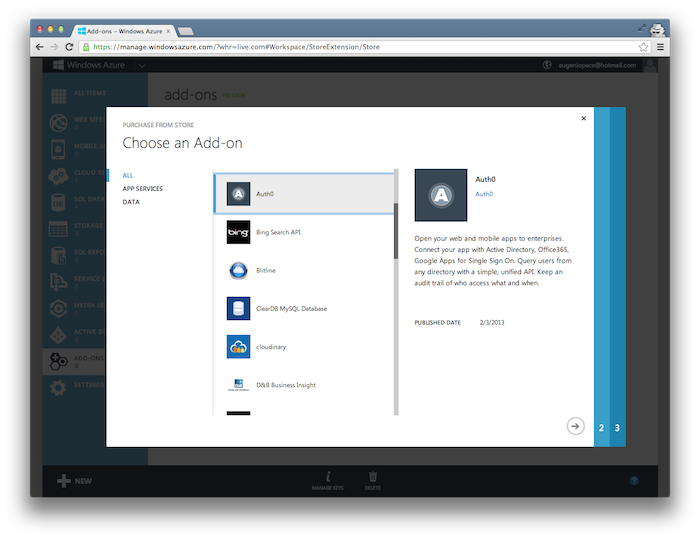Screen dimensions: 700x539
Task: Filter add-ons by APP SERVICES
Action: click(142, 188)
